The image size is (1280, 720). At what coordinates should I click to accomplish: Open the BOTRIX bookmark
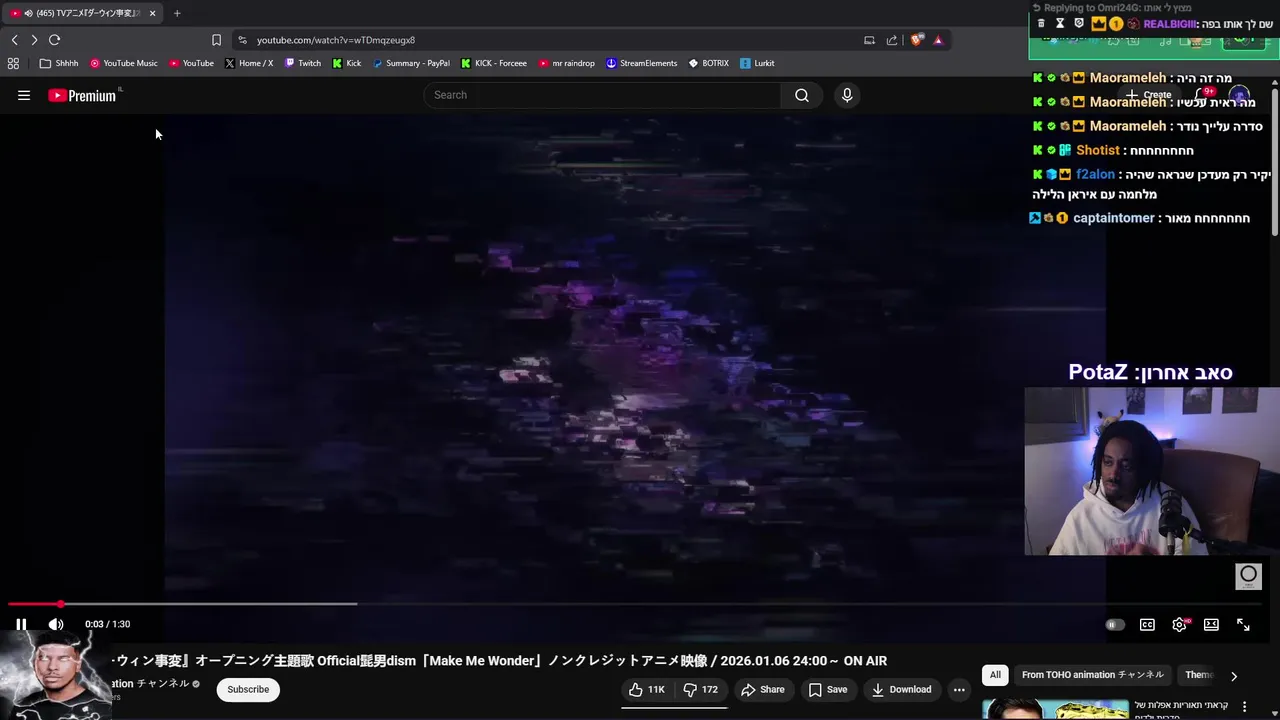tap(709, 63)
